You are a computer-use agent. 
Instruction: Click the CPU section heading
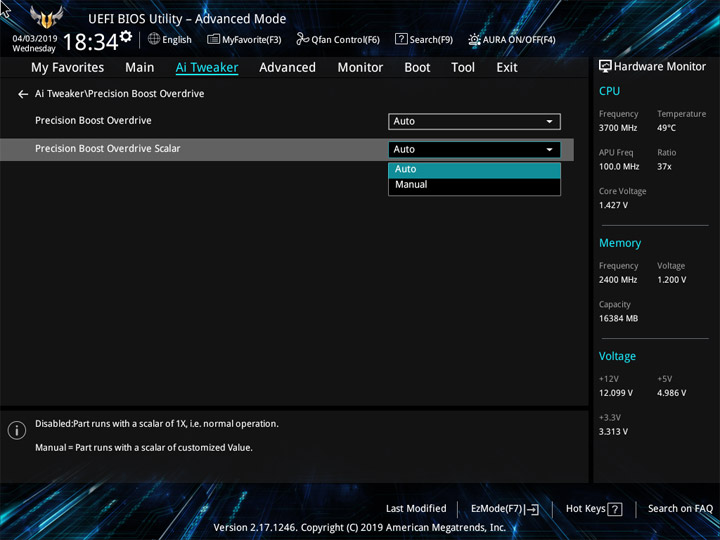[x=609, y=91]
